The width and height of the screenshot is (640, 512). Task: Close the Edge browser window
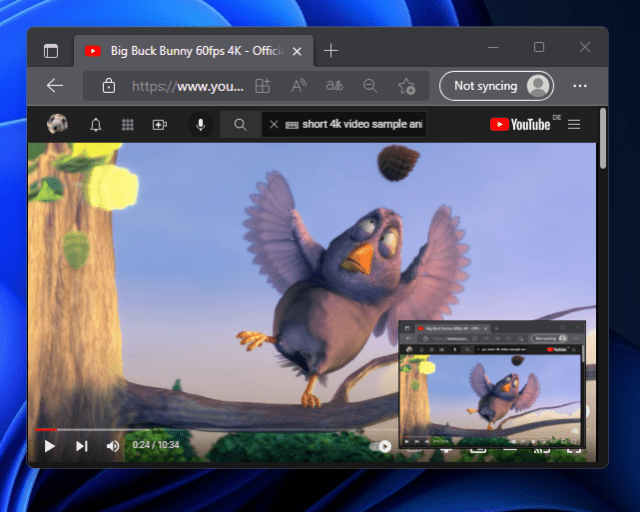point(584,47)
